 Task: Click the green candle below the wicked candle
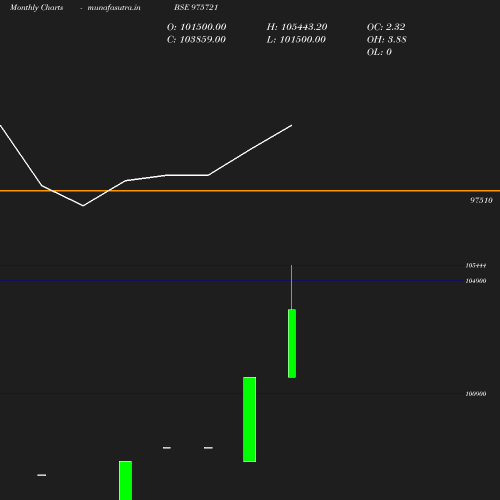[x=250, y=419]
